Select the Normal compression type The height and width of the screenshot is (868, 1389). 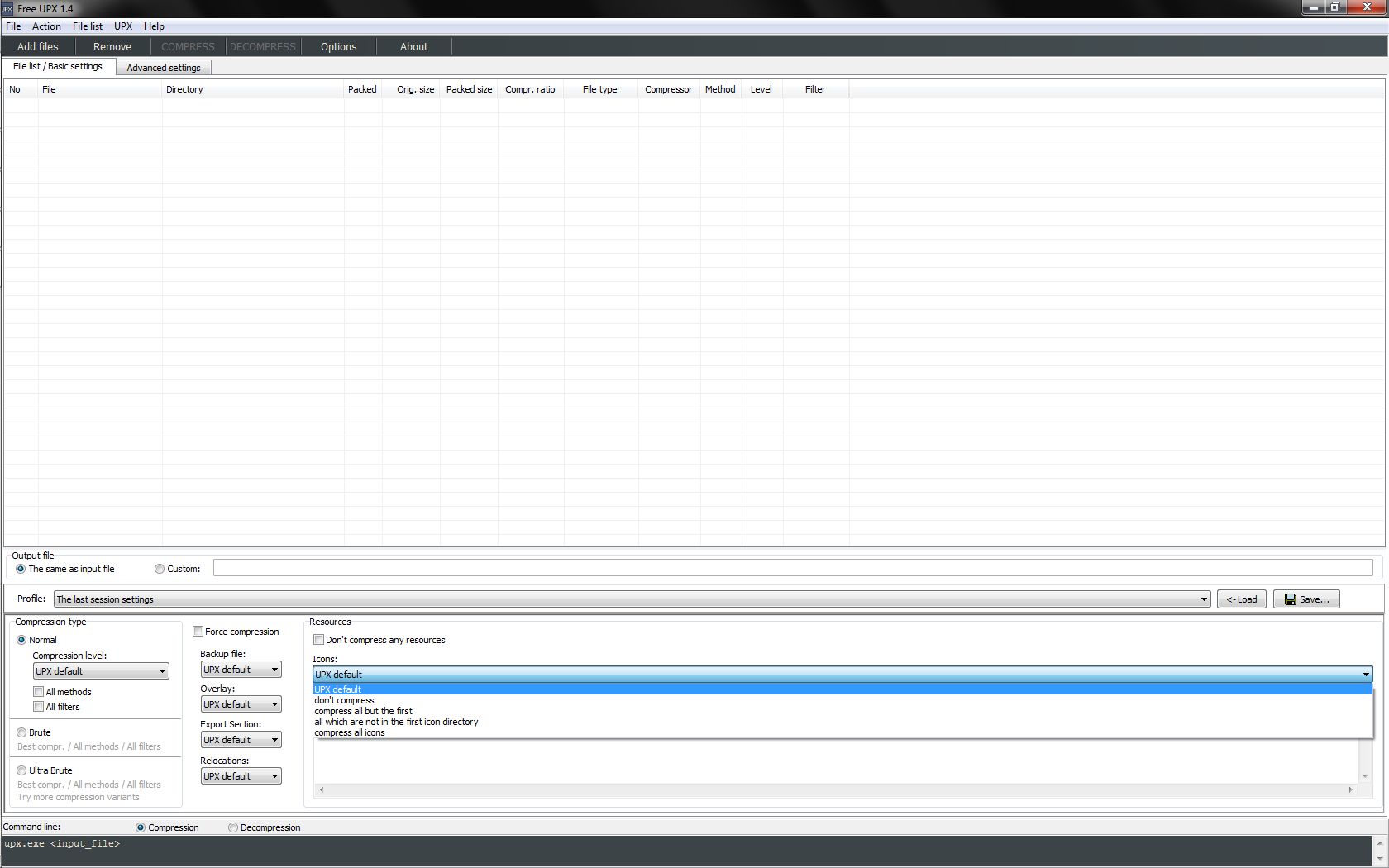[37, 640]
